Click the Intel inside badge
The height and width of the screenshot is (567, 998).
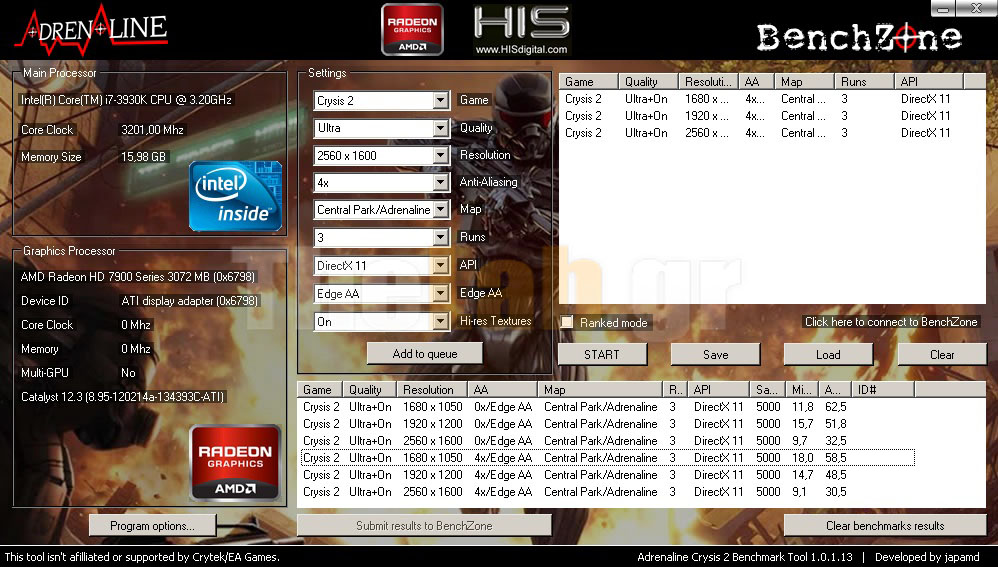pos(235,196)
